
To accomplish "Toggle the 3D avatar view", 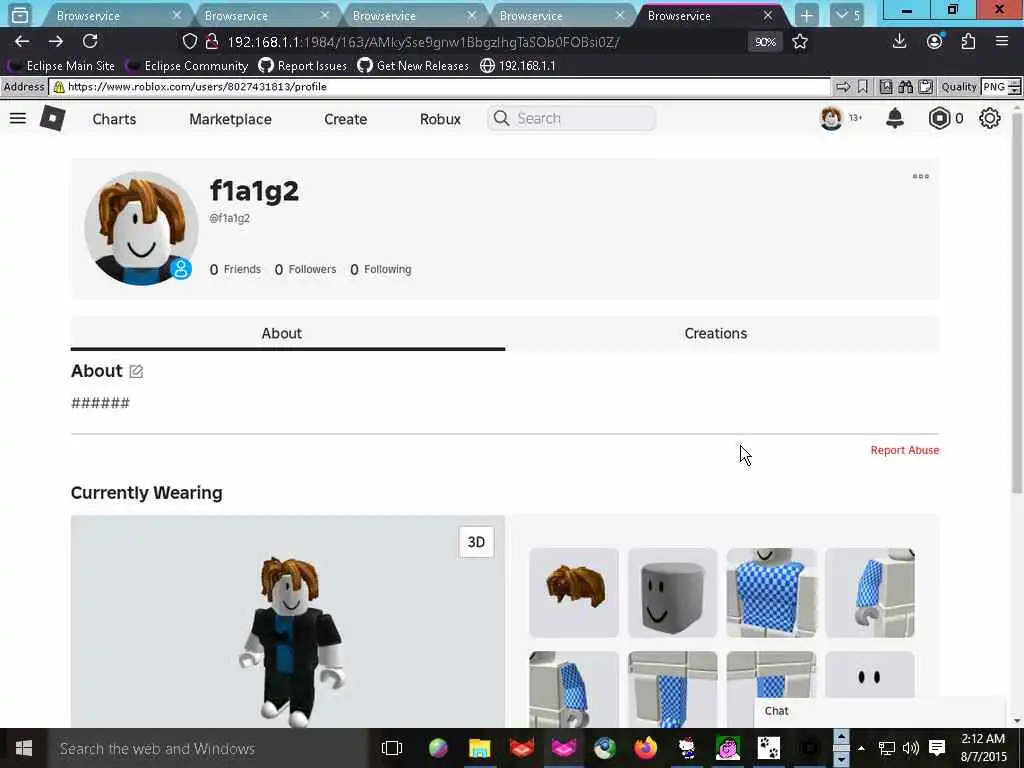I will [476, 542].
